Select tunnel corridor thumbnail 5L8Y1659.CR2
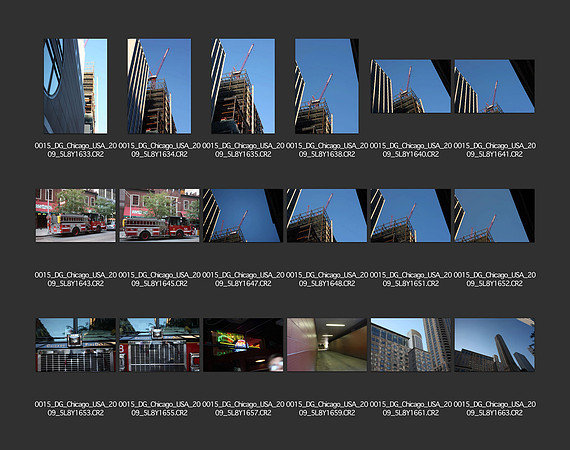570x450 pixels. (x=327, y=345)
